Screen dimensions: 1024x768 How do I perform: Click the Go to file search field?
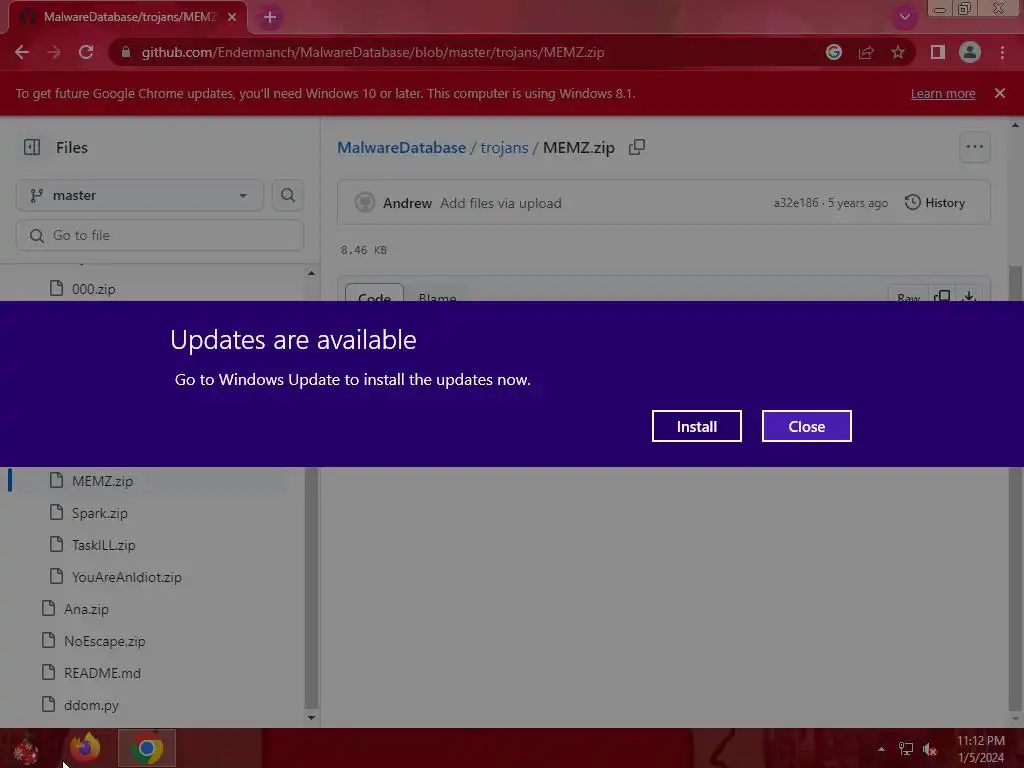(x=160, y=235)
